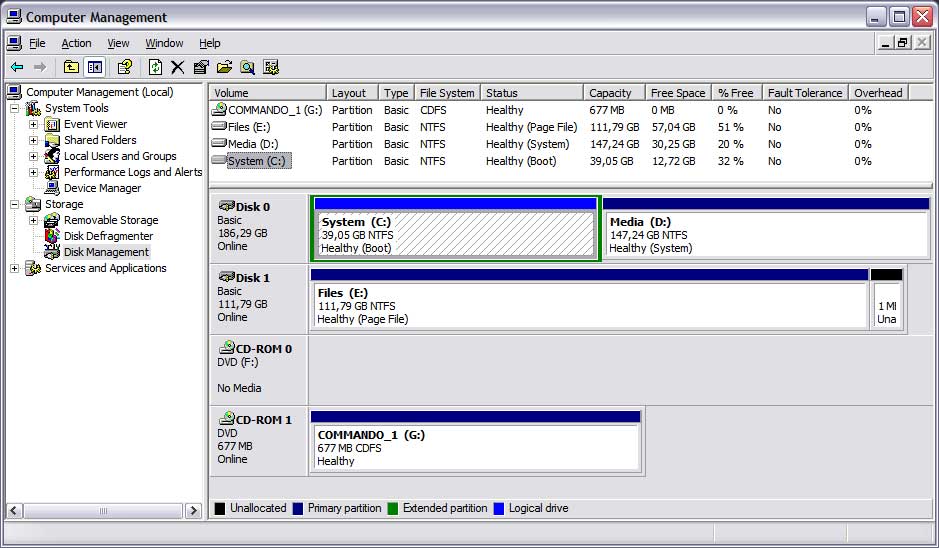
Task: Select System (C:) partition block on Disk 0
Action: [455, 229]
